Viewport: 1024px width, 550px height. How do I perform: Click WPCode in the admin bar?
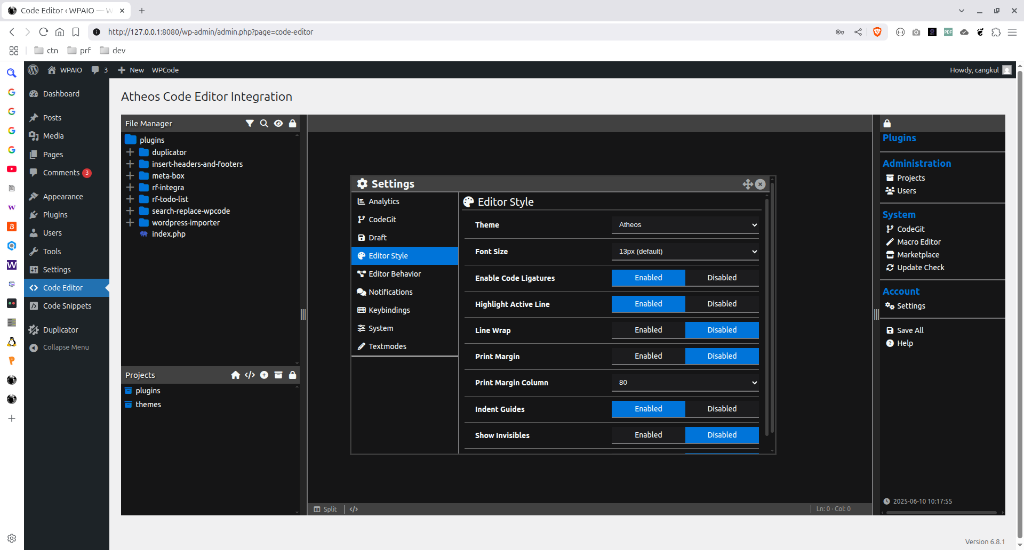pyautogui.click(x=165, y=70)
